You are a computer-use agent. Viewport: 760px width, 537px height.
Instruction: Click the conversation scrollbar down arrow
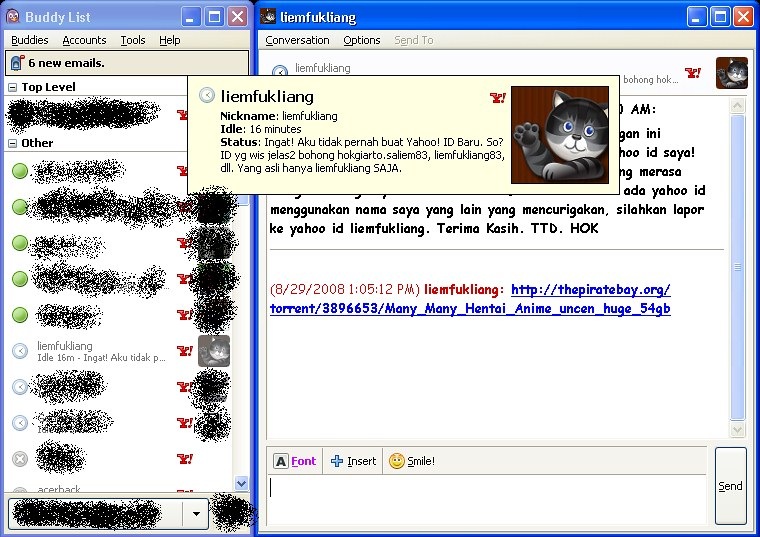737,429
